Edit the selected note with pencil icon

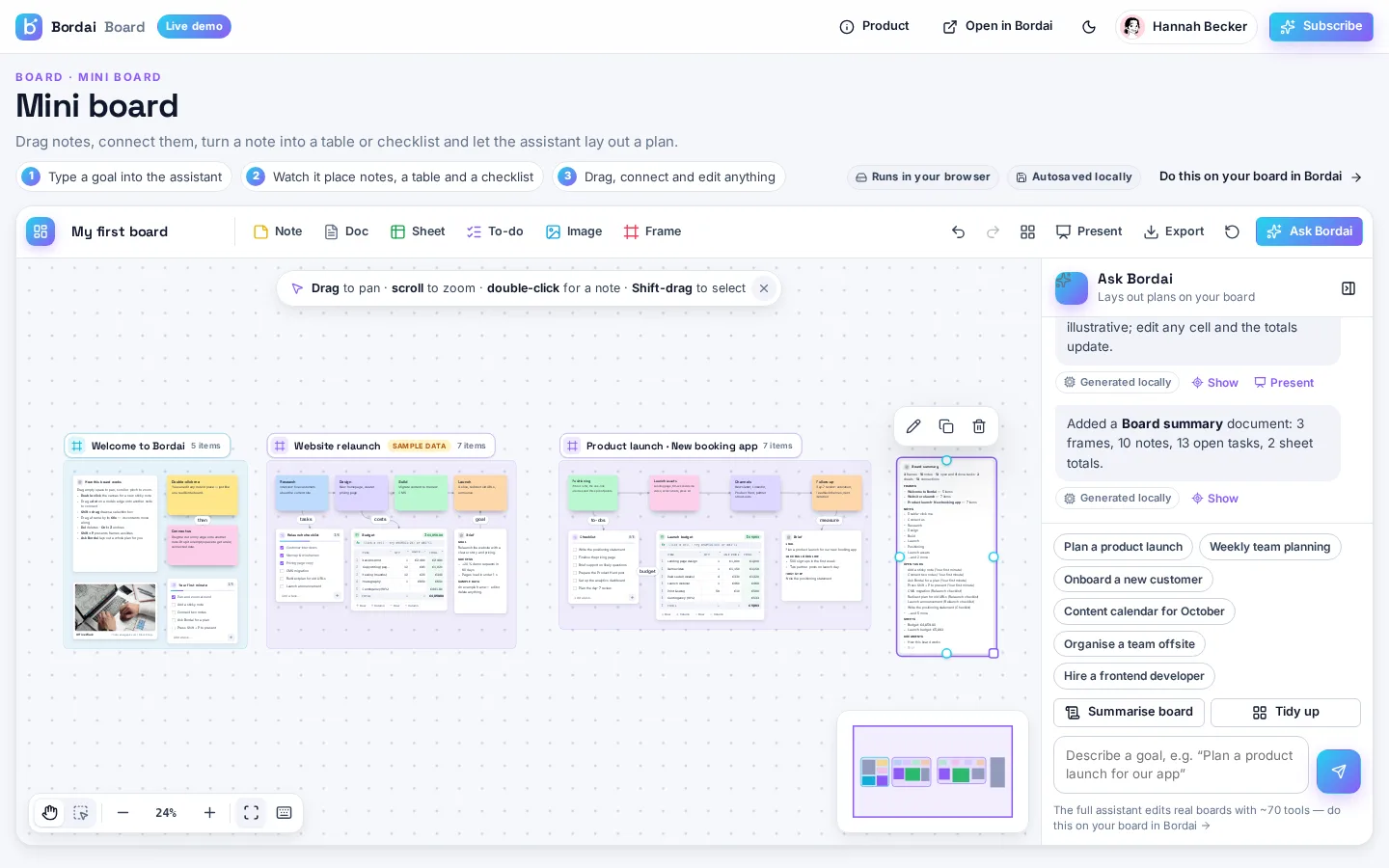pyautogui.click(x=913, y=426)
